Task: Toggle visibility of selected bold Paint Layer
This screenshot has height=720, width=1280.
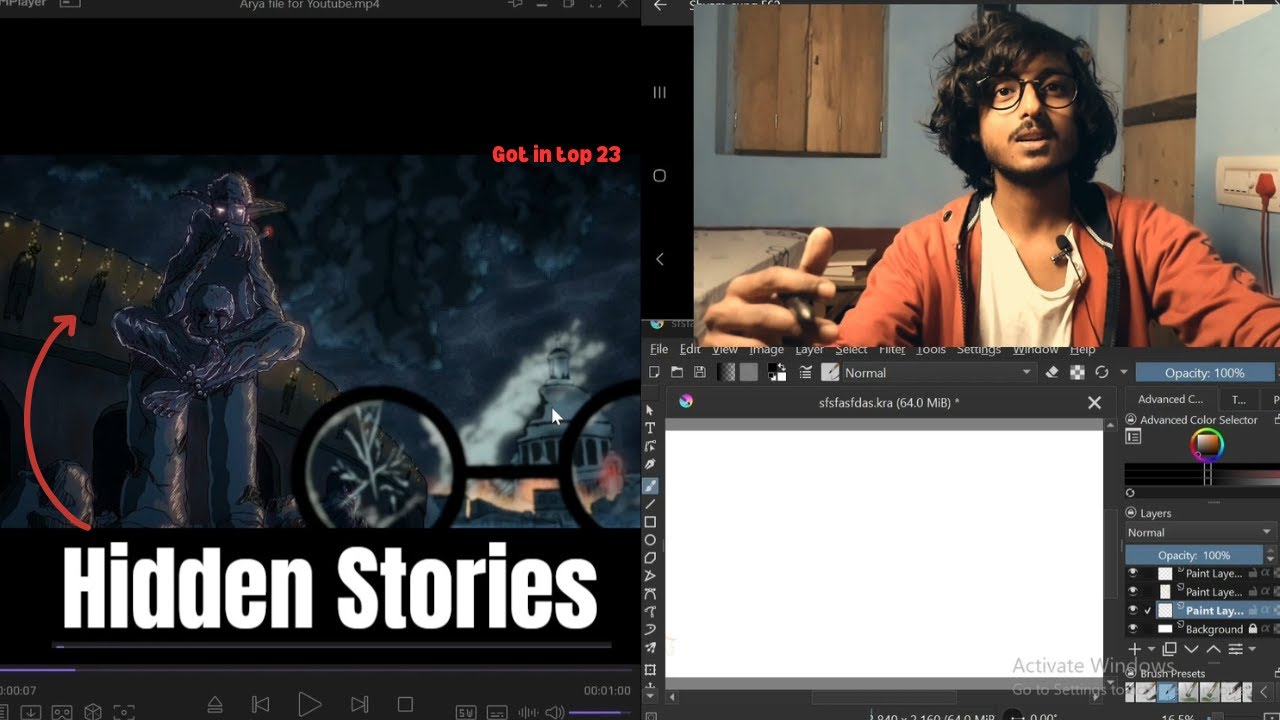Action: [1133, 610]
